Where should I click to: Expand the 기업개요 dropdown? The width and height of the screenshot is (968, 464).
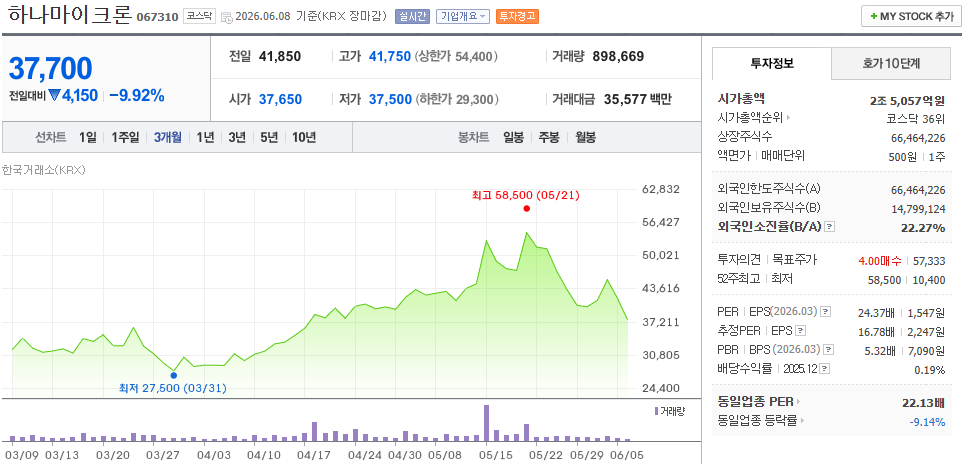click(462, 17)
